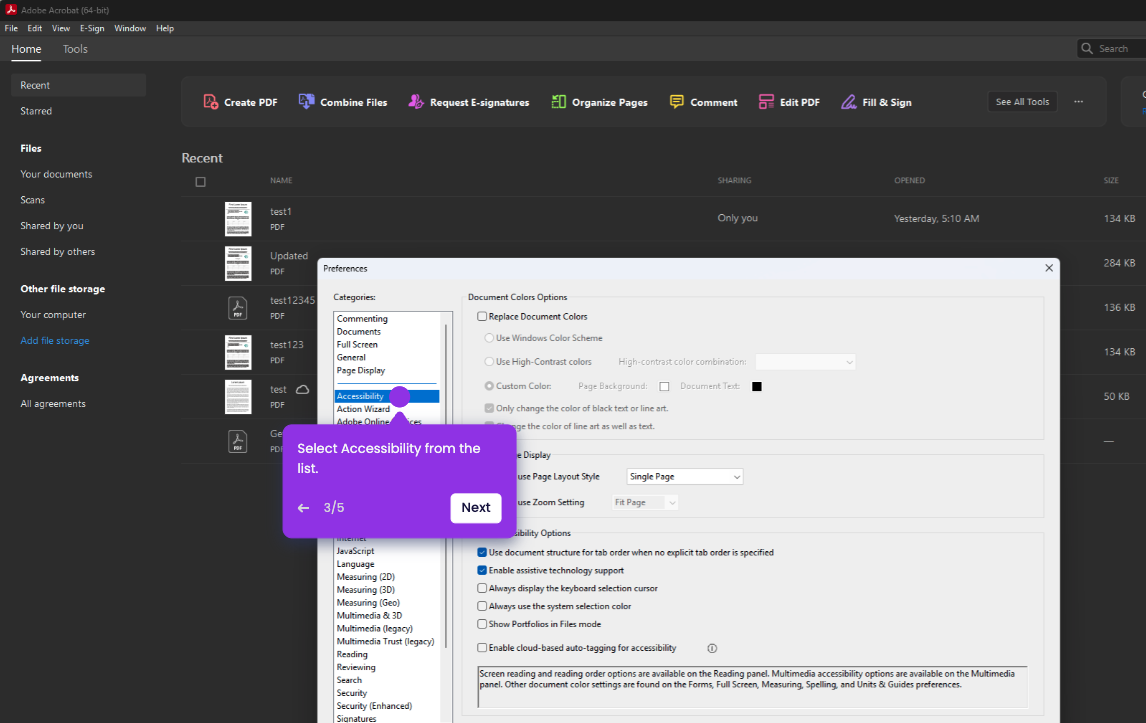The image size is (1146, 723).
Task: Click the info icon next to auto-tagging
Action: coord(712,648)
